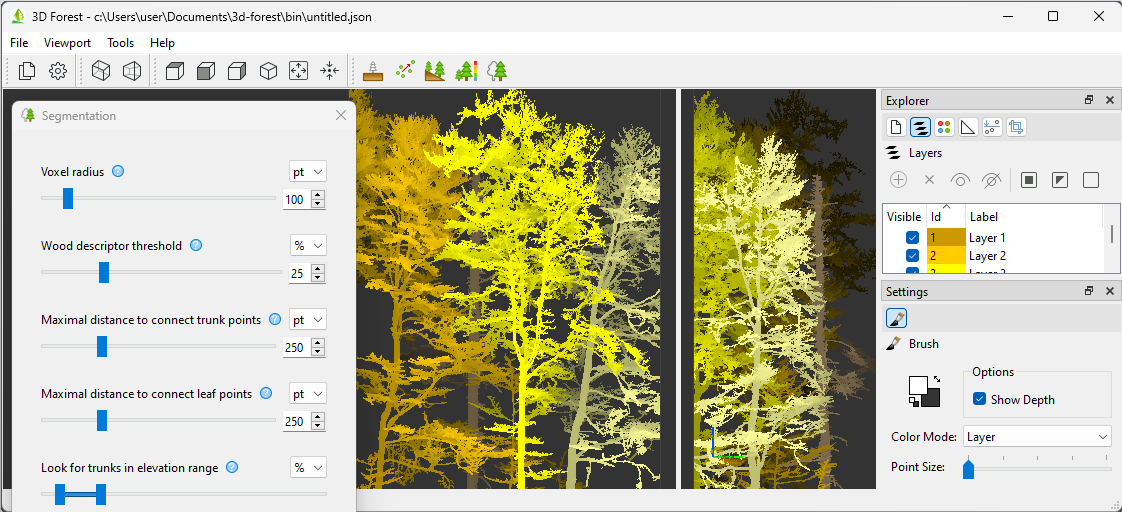This screenshot has width=1122, height=512.
Task: Open the leaf points distance unit dropdown
Action: [x=308, y=394]
